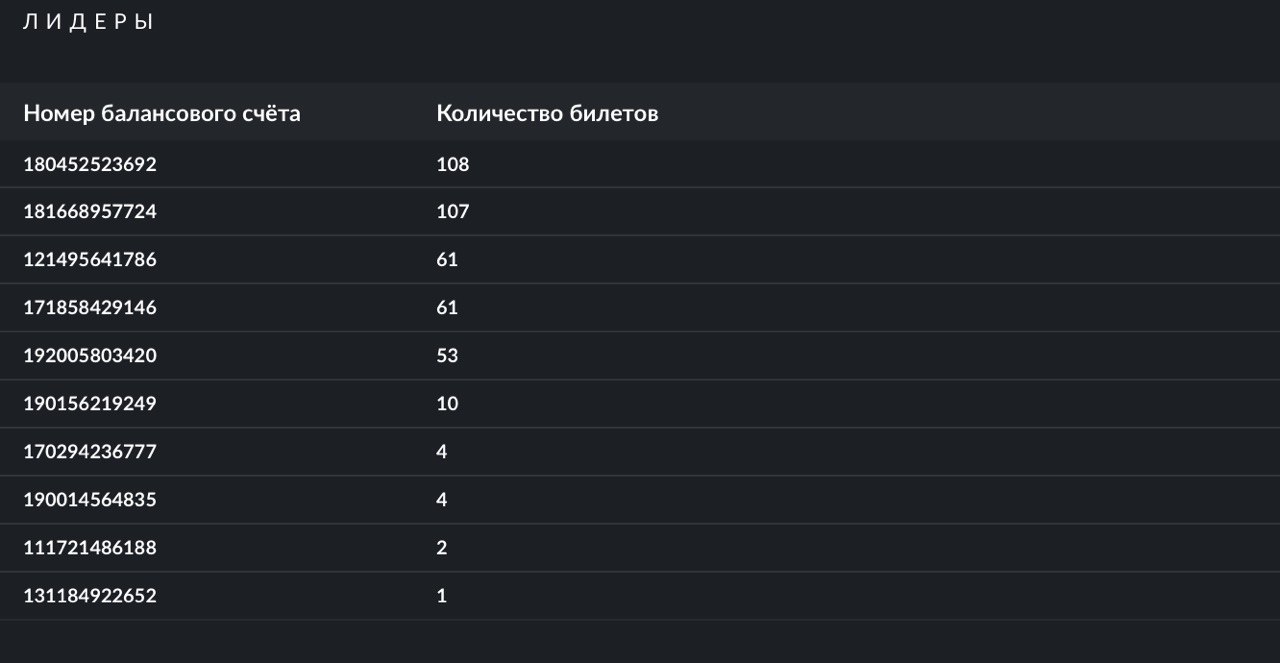Choose account number 171858429146
The height and width of the screenshot is (663, 1280).
tap(90, 308)
